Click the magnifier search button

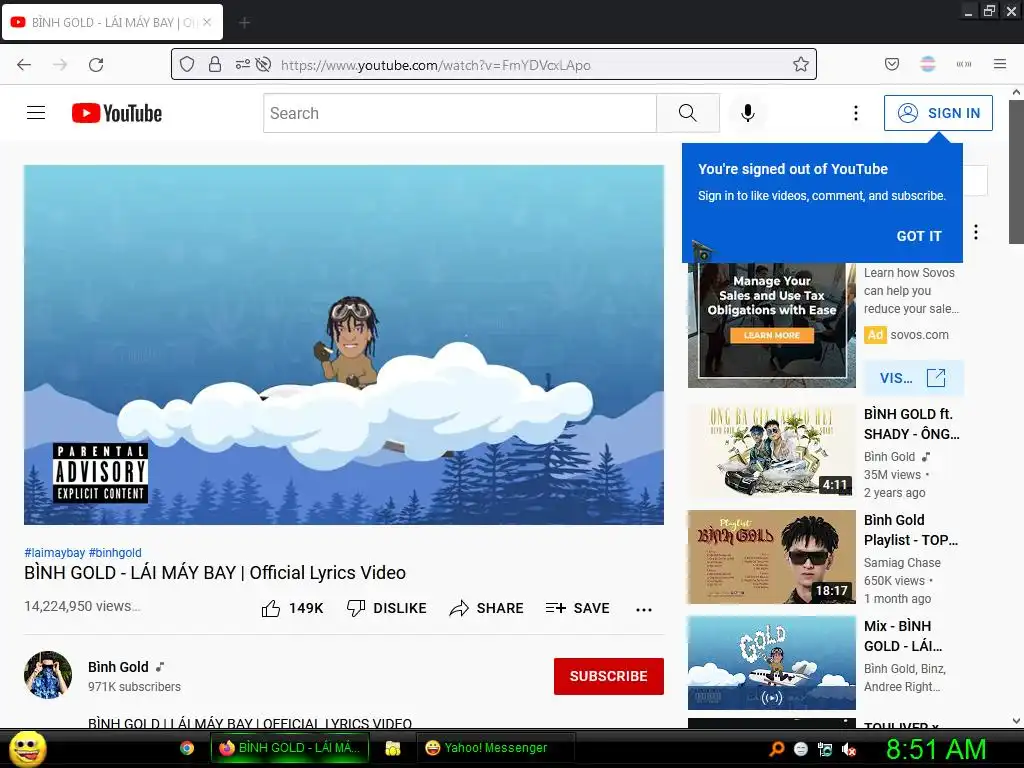[x=688, y=113]
